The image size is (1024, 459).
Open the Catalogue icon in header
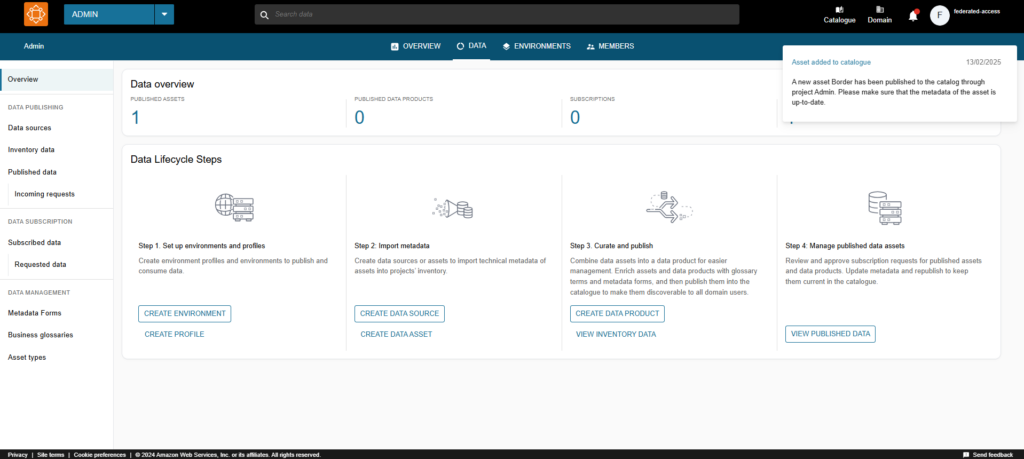(839, 10)
